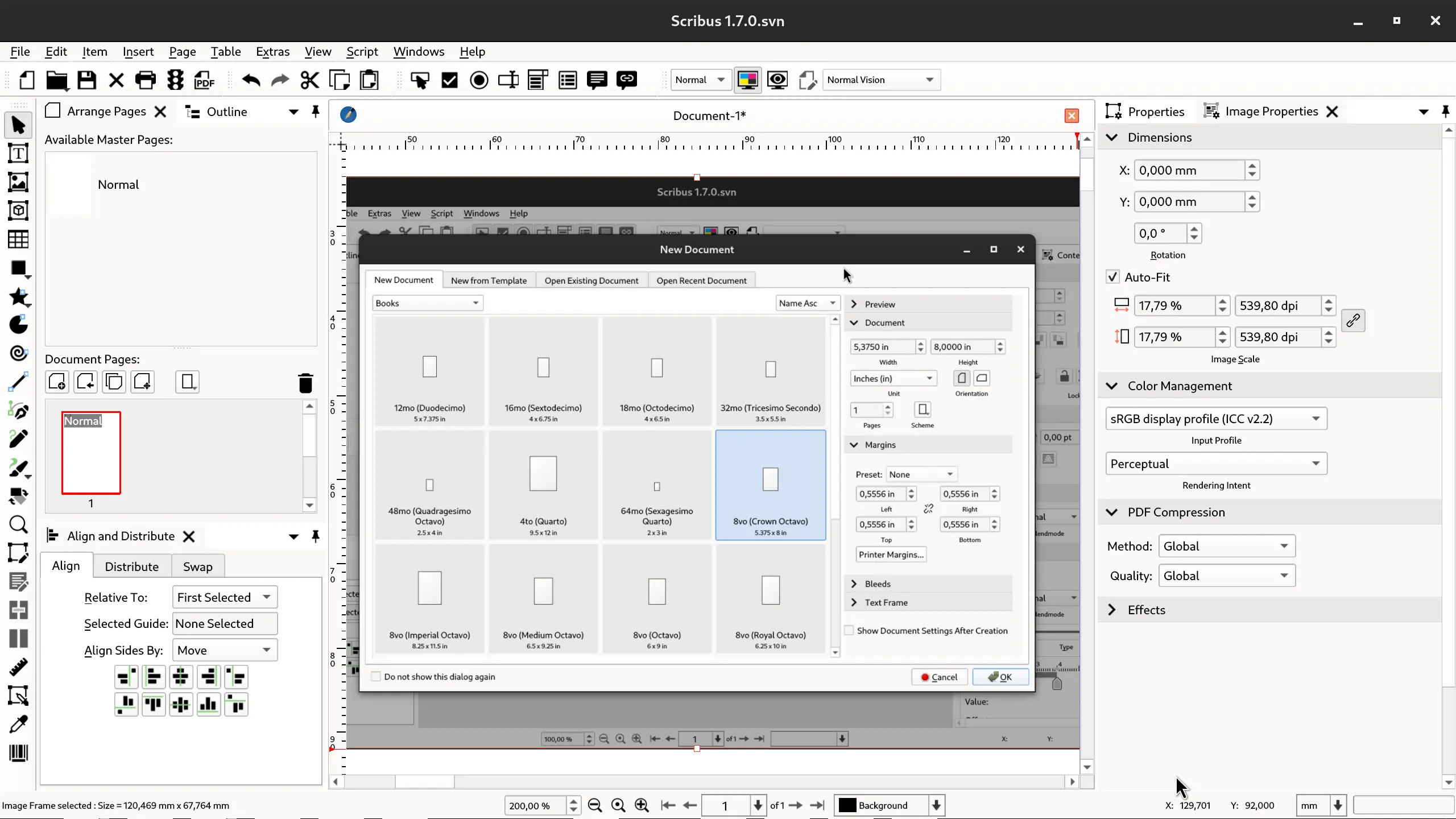Image resolution: width=1456 pixels, height=819 pixels.
Task: Click the Paste clipboard icon
Action: point(369,80)
